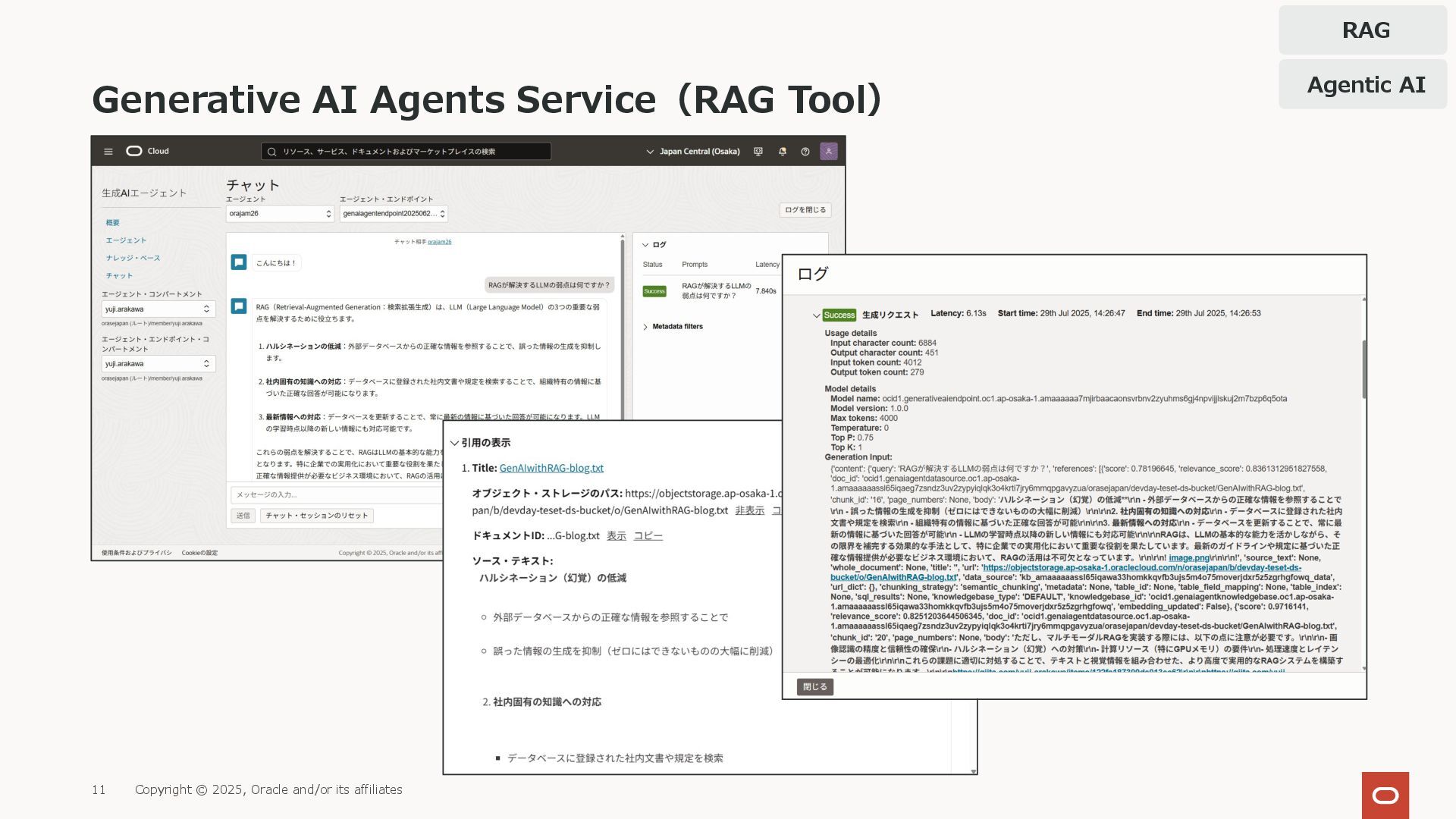
Task: Click the search magnifier icon in console header
Action: (271, 152)
